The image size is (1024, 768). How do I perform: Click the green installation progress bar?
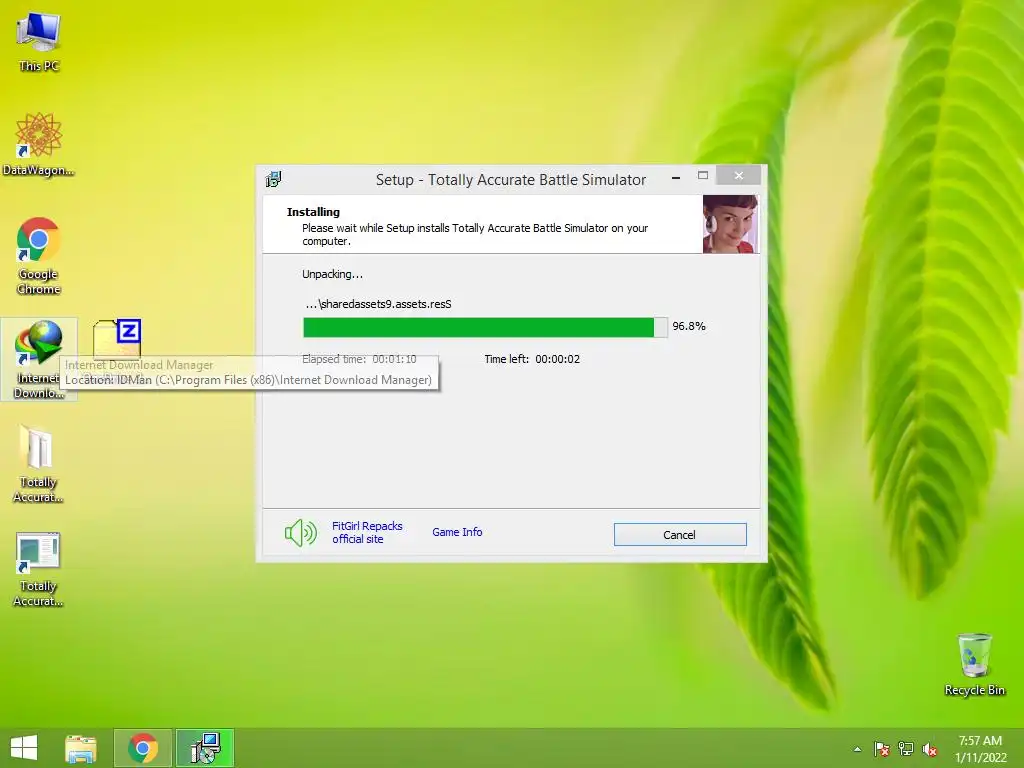coord(485,327)
